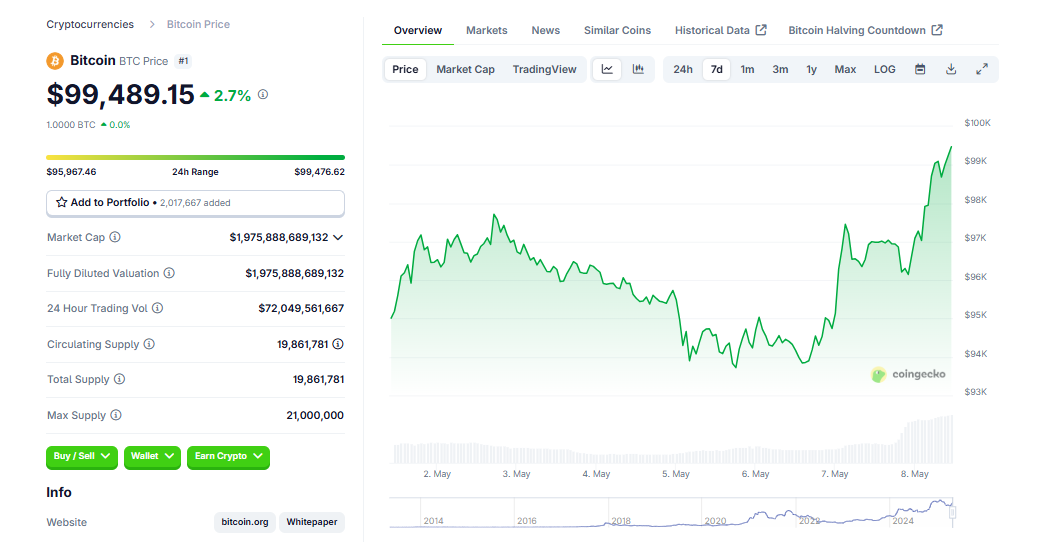Click the $100K y-axis label
The height and width of the screenshot is (542, 1058).
coord(977,123)
